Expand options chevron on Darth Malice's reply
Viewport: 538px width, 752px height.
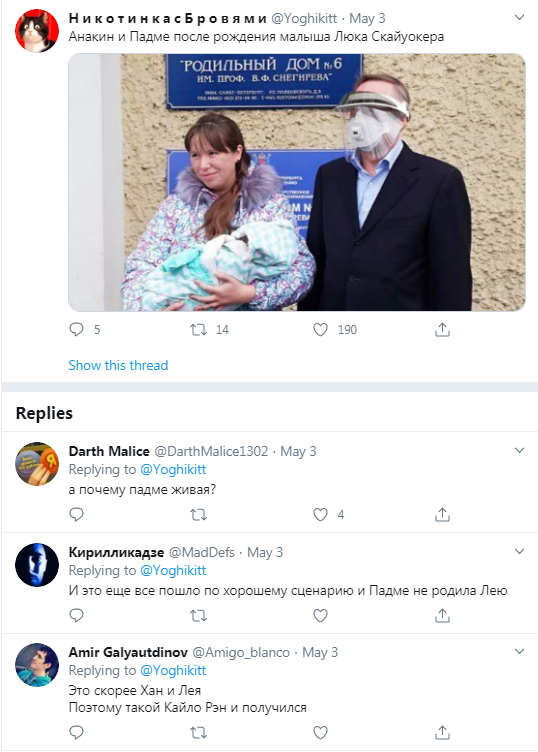[519, 450]
